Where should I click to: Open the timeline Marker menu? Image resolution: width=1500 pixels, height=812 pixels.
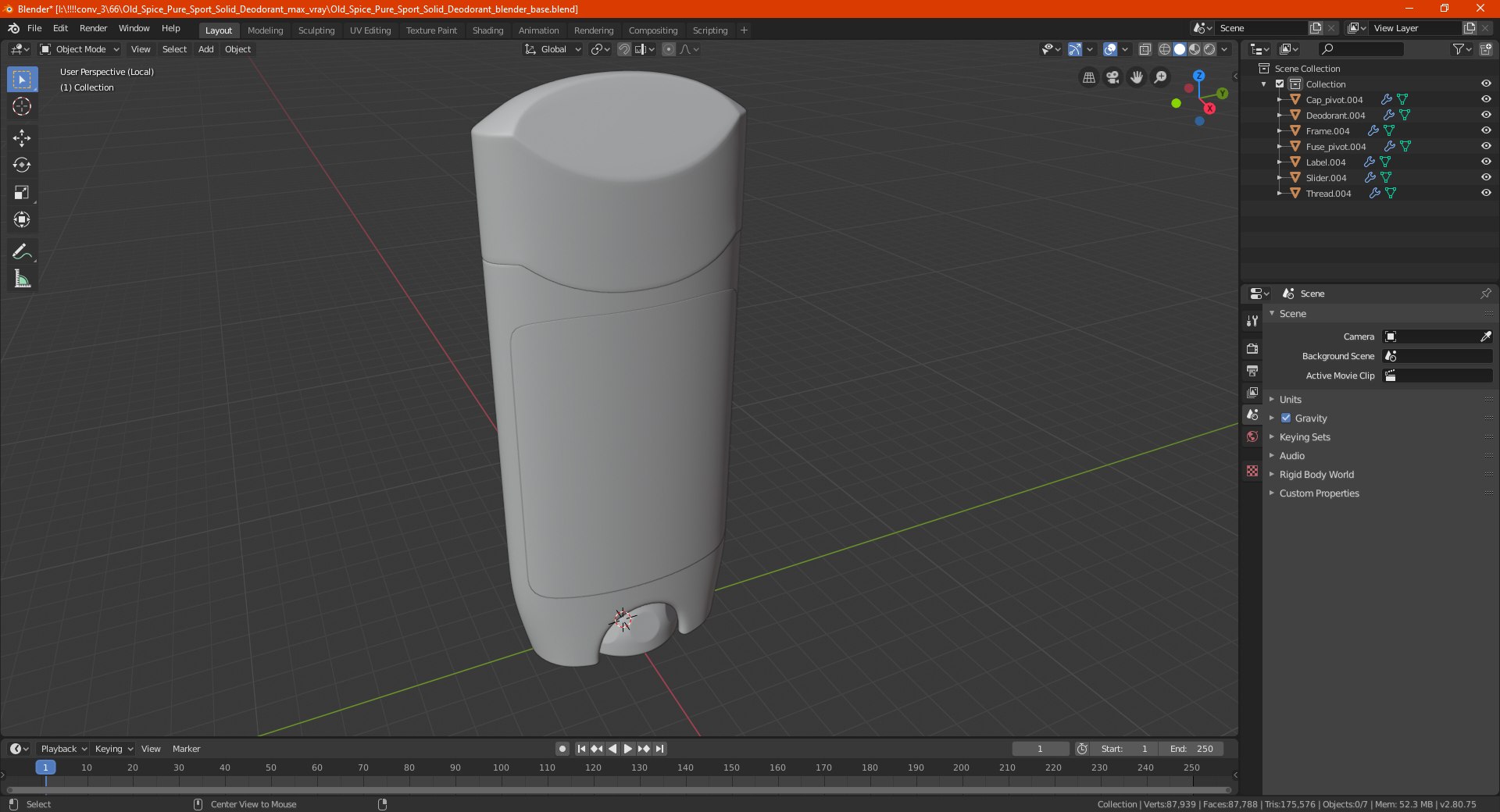186,749
